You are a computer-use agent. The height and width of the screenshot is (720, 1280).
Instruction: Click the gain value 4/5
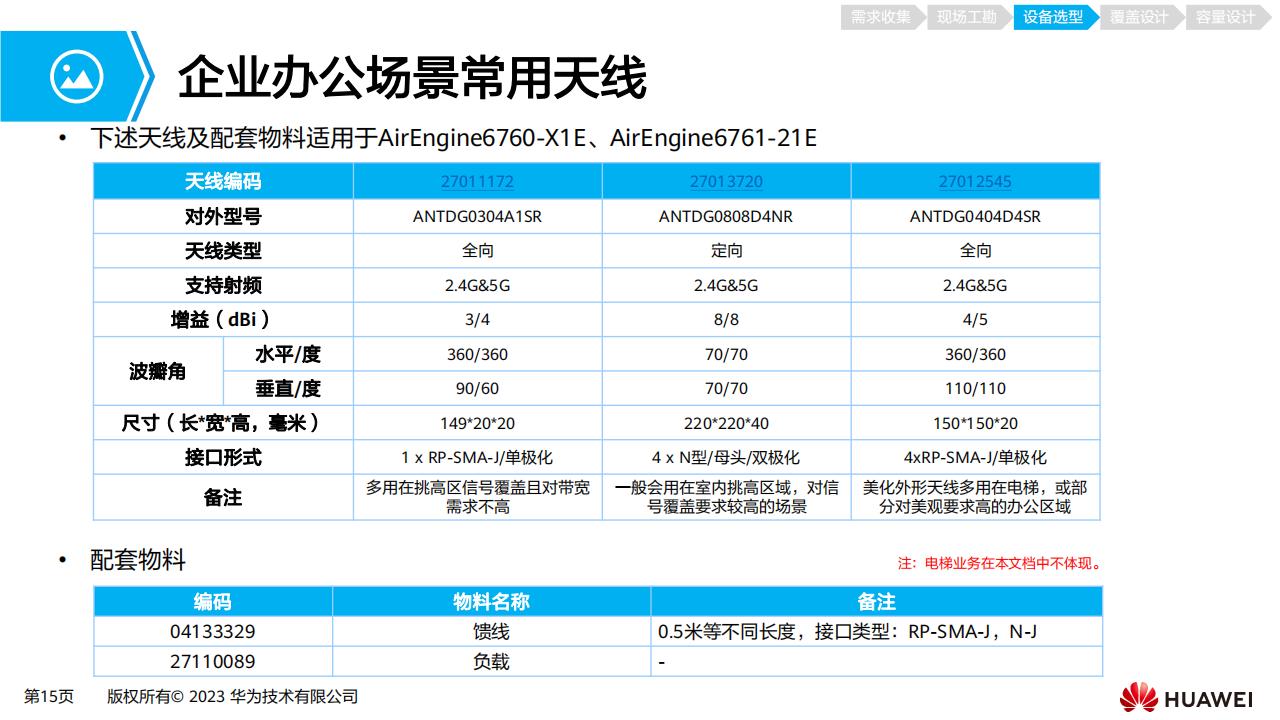(x=975, y=320)
